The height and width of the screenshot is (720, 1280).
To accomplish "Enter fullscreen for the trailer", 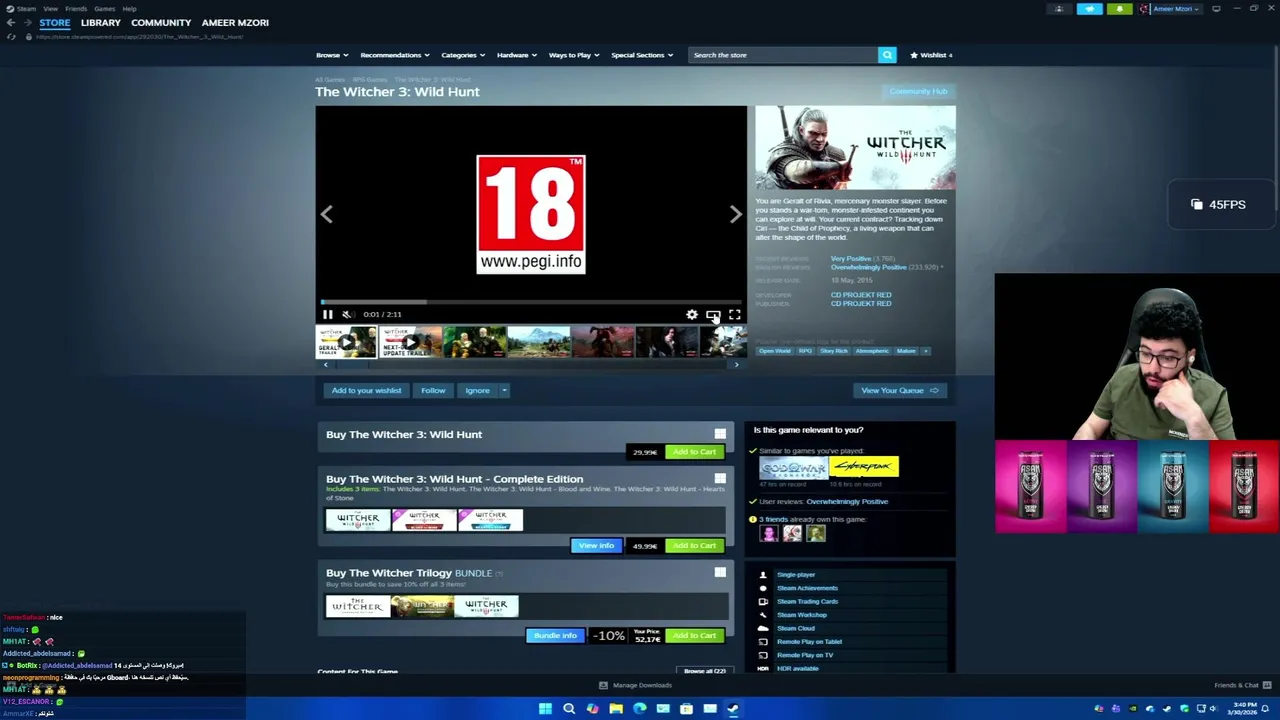I will [734, 315].
